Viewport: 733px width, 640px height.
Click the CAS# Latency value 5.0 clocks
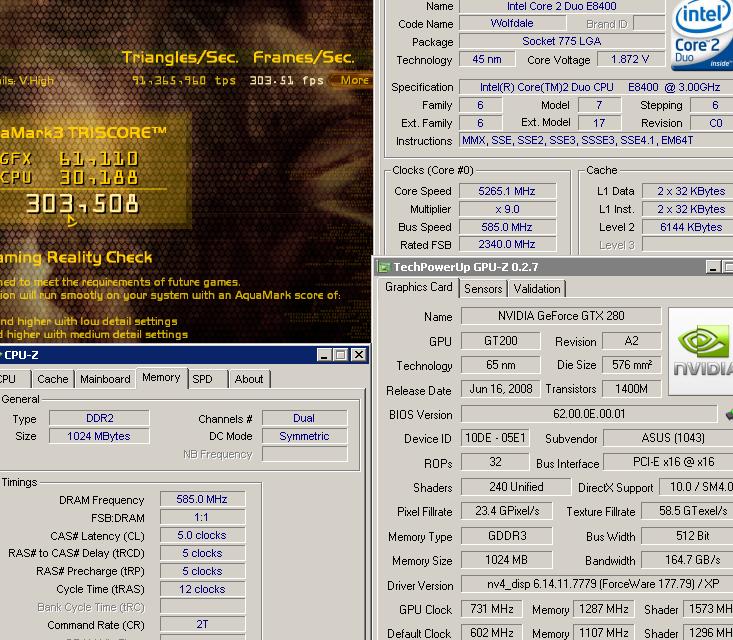202,535
